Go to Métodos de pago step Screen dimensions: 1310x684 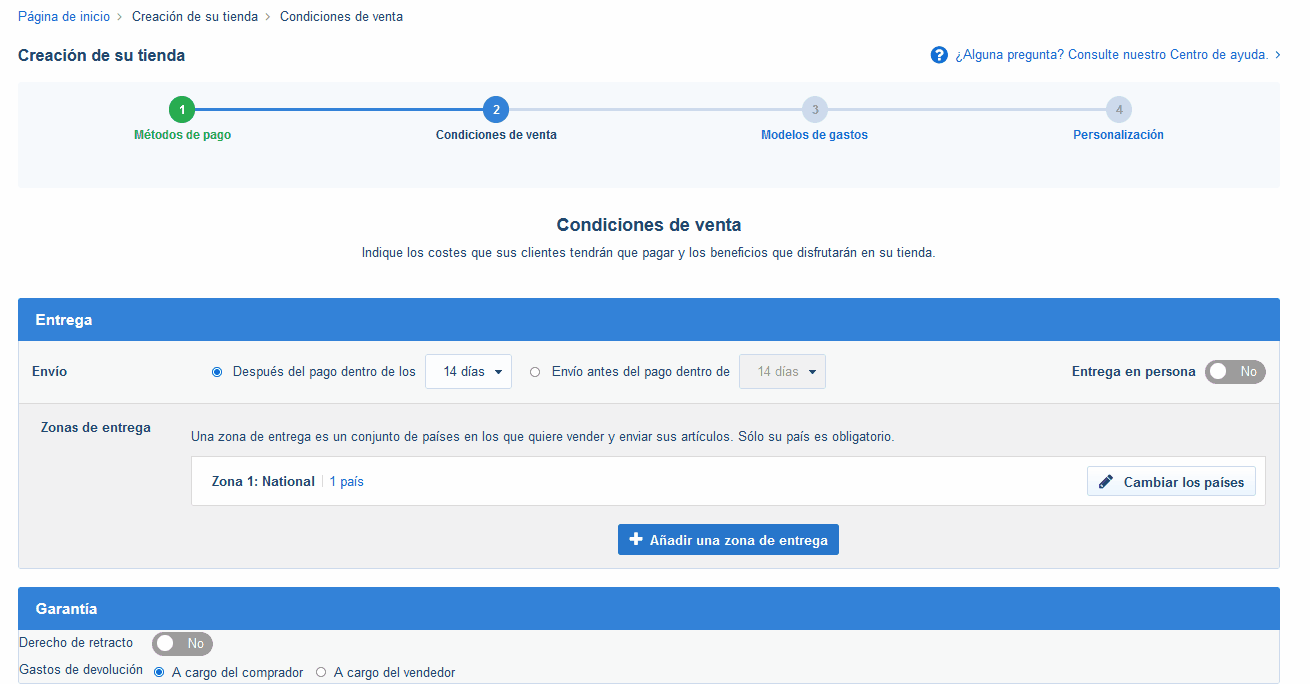point(182,135)
